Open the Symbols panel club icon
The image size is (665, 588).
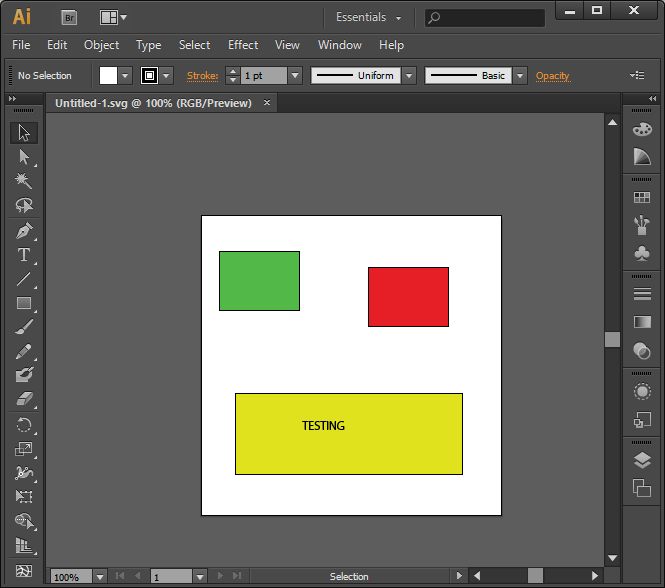point(642,253)
